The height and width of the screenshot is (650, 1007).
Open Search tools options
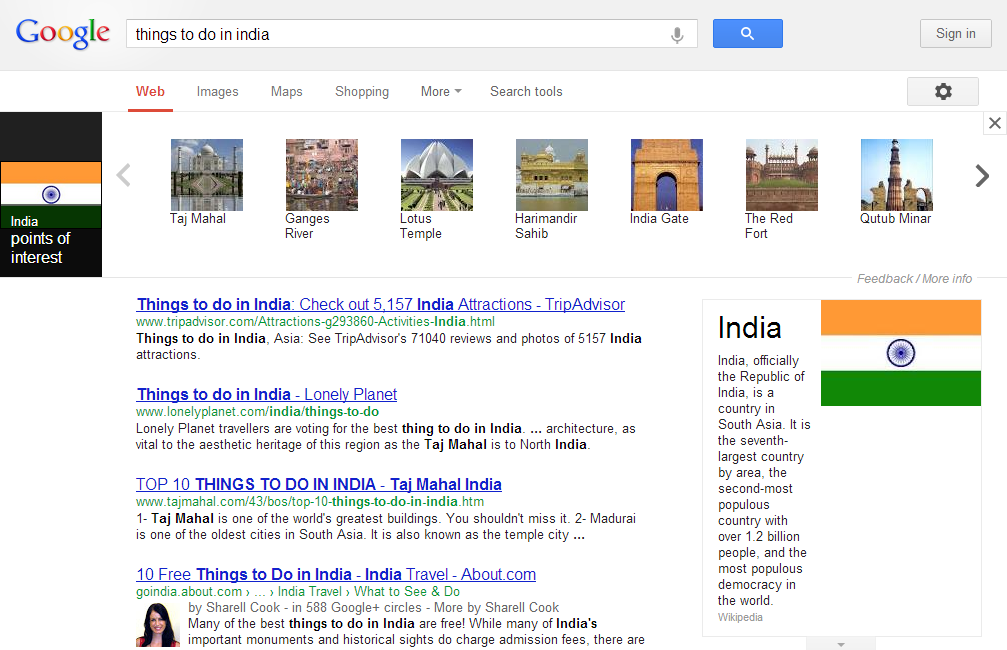click(x=526, y=92)
